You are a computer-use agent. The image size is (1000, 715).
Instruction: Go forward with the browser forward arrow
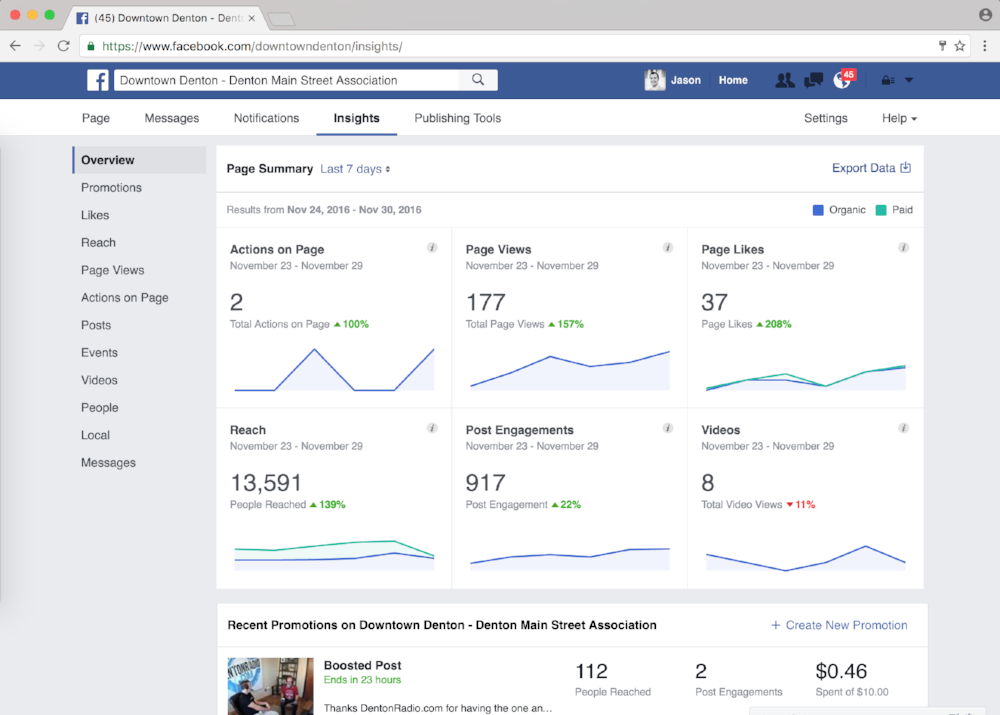[39, 46]
